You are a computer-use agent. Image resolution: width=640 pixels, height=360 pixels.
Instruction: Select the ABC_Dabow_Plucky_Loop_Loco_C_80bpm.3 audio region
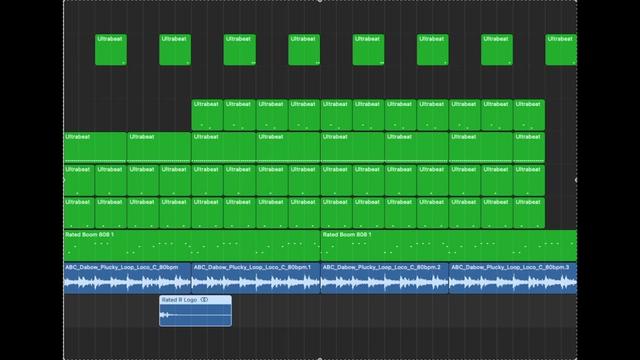coord(513,278)
